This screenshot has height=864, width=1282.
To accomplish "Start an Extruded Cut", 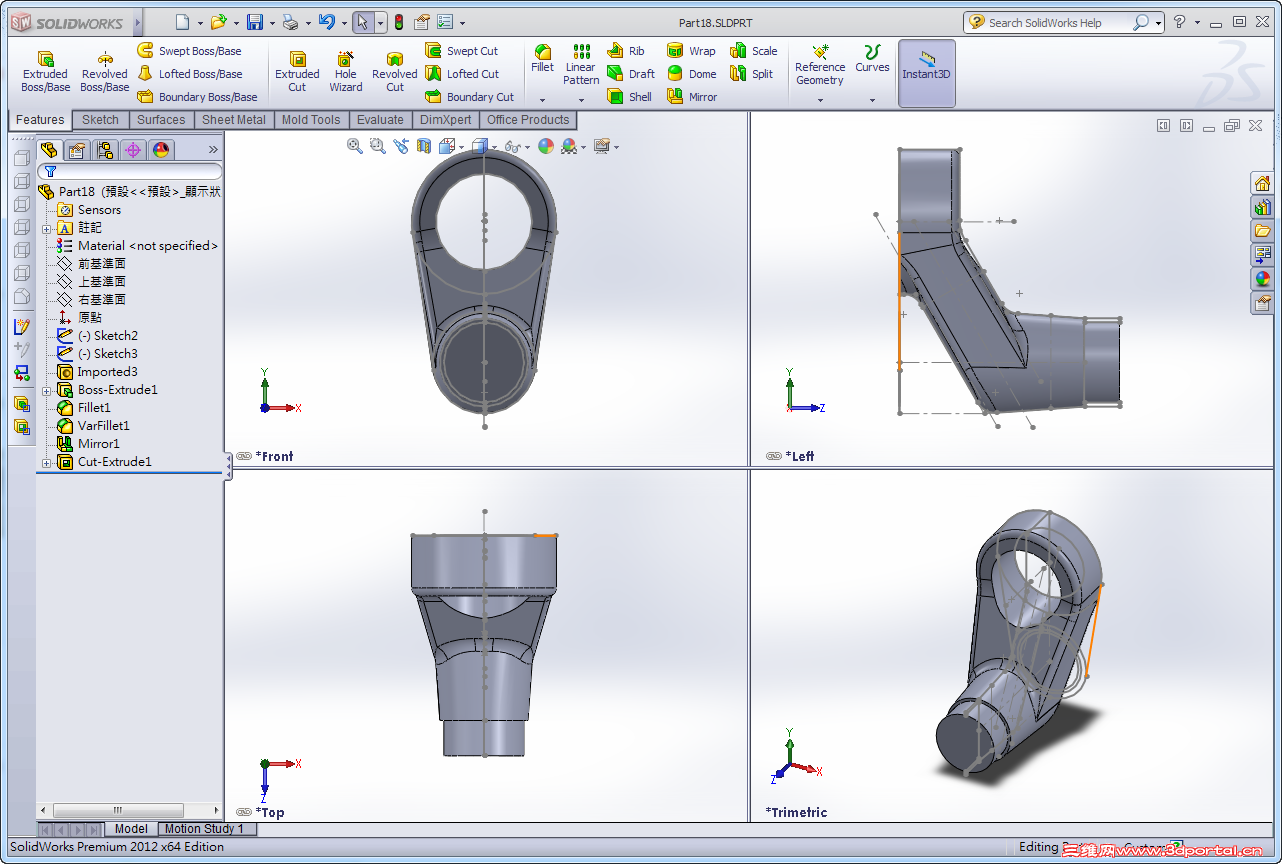I will [297, 72].
